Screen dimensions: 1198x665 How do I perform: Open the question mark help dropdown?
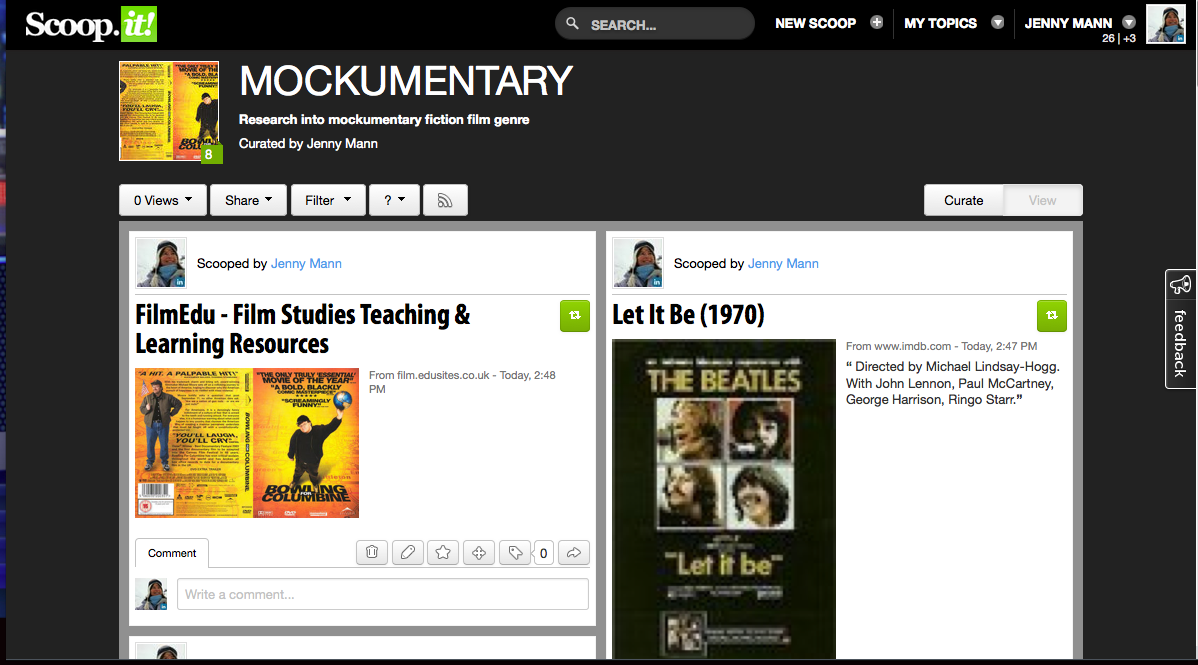(394, 200)
